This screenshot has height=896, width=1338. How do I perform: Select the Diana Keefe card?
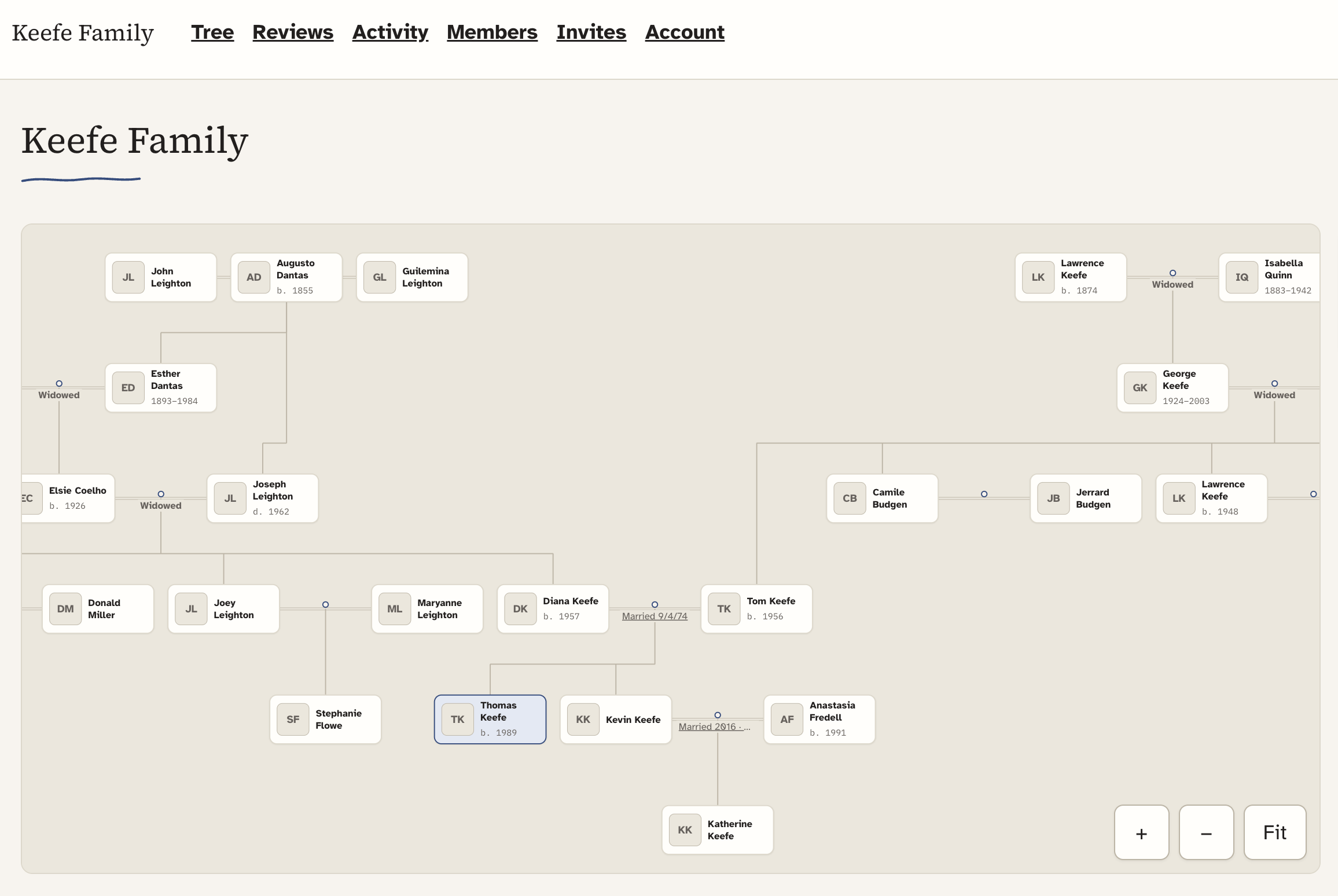pyautogui.click(x=553, y=609)
